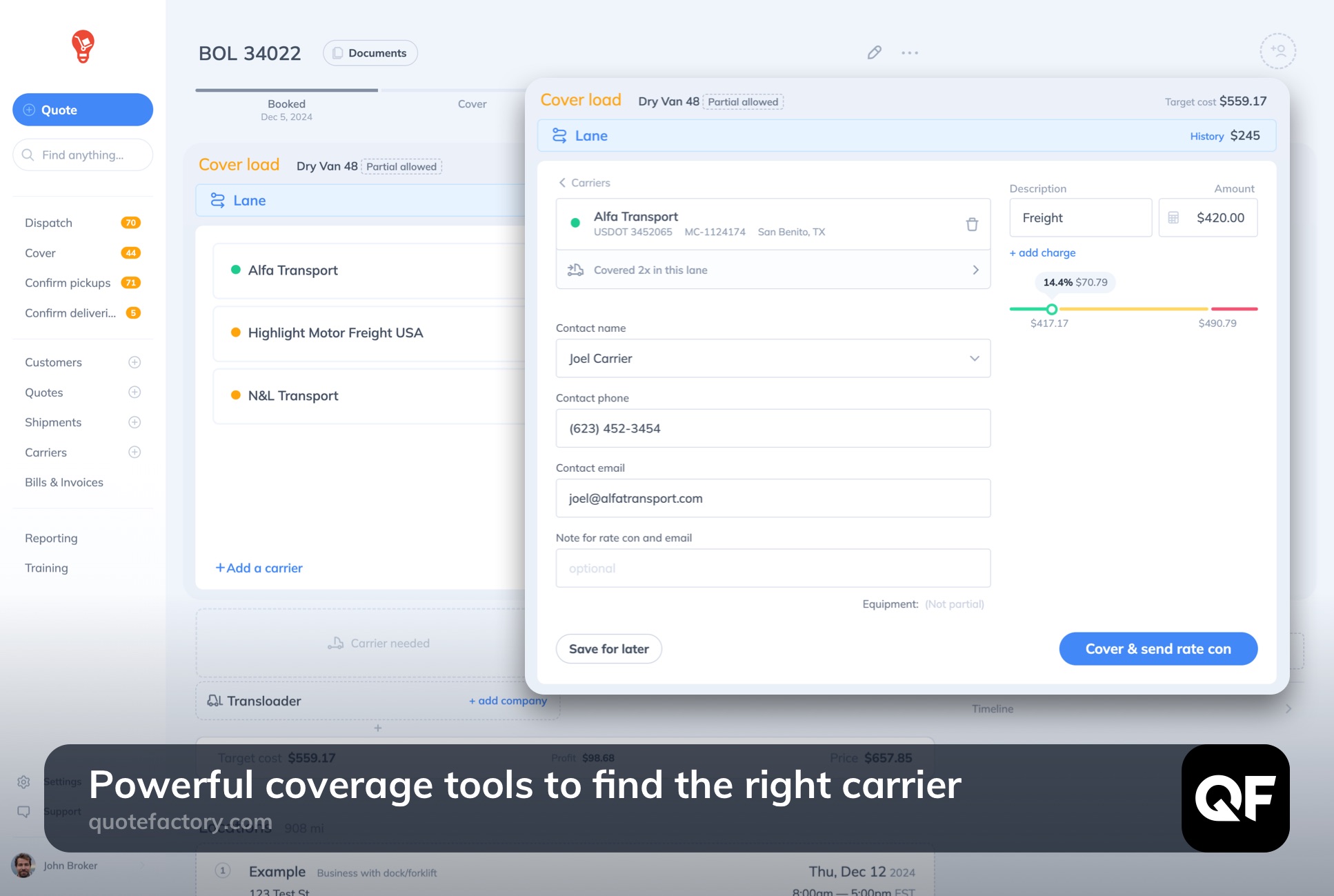
Task: Click Cover & send rate con button
Action: coord(1157,649)
